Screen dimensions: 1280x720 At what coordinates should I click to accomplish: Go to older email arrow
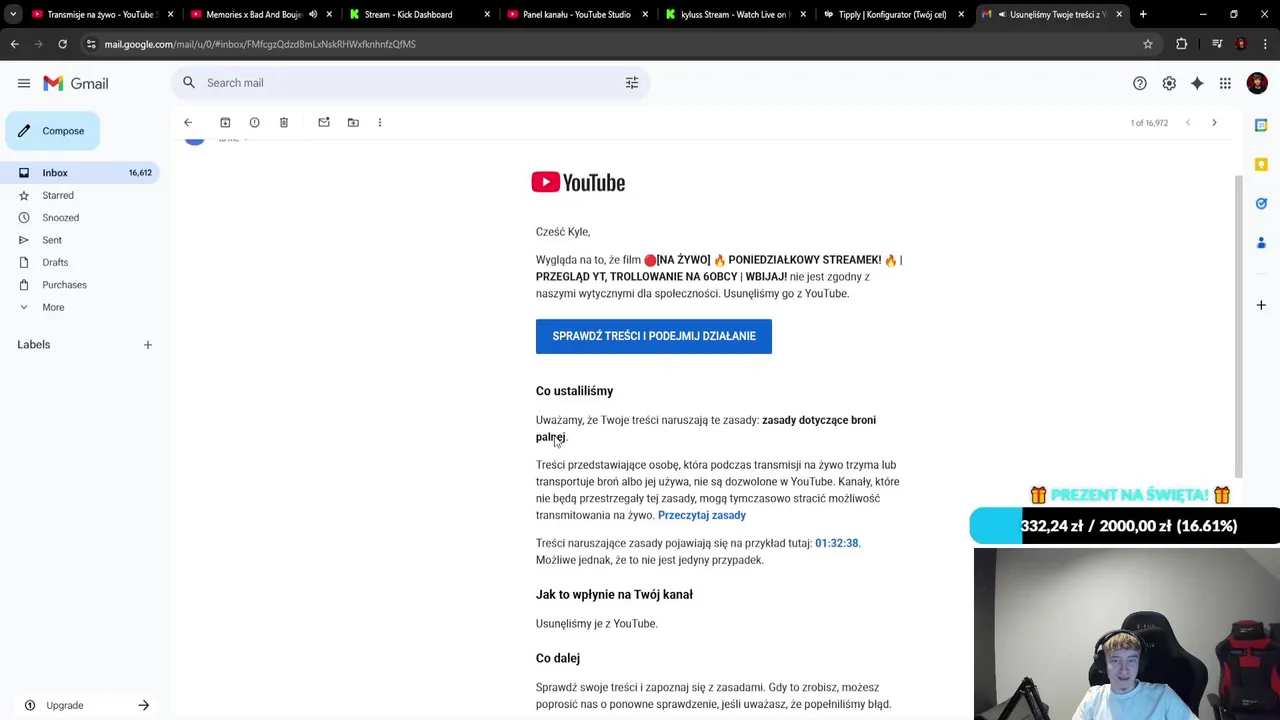1214,122
